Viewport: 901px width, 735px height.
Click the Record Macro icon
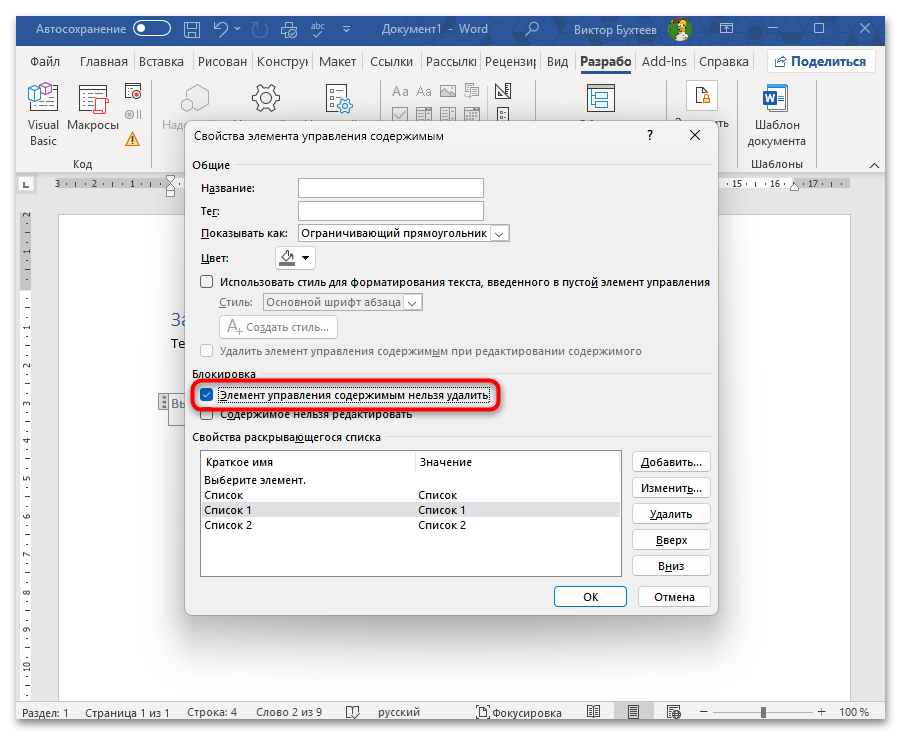133,91
